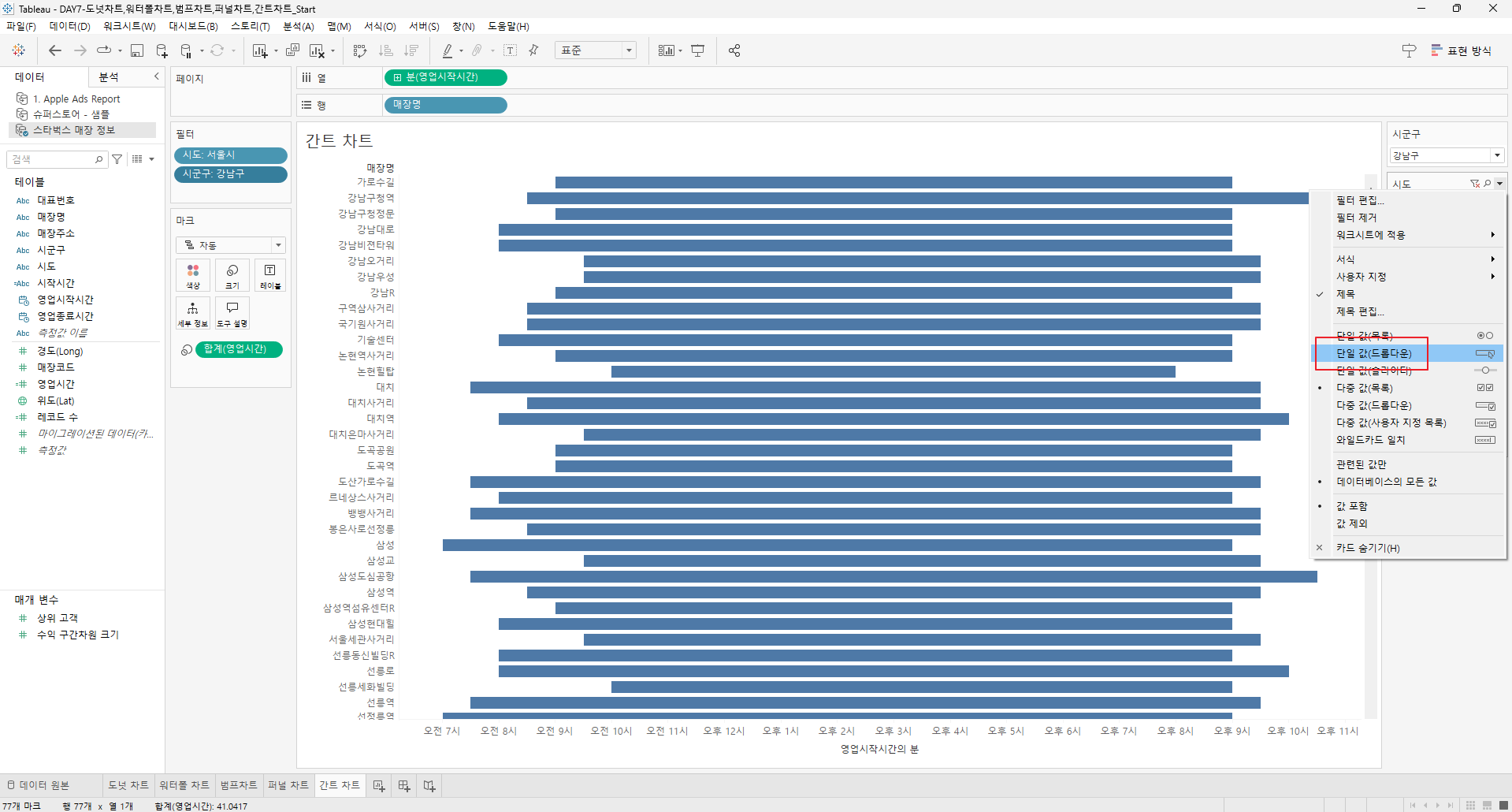Screen dimensions: 1512x812
Task: Click the Tableau start page logo icon
Action: pyautogui.click(x=19, y=50)
